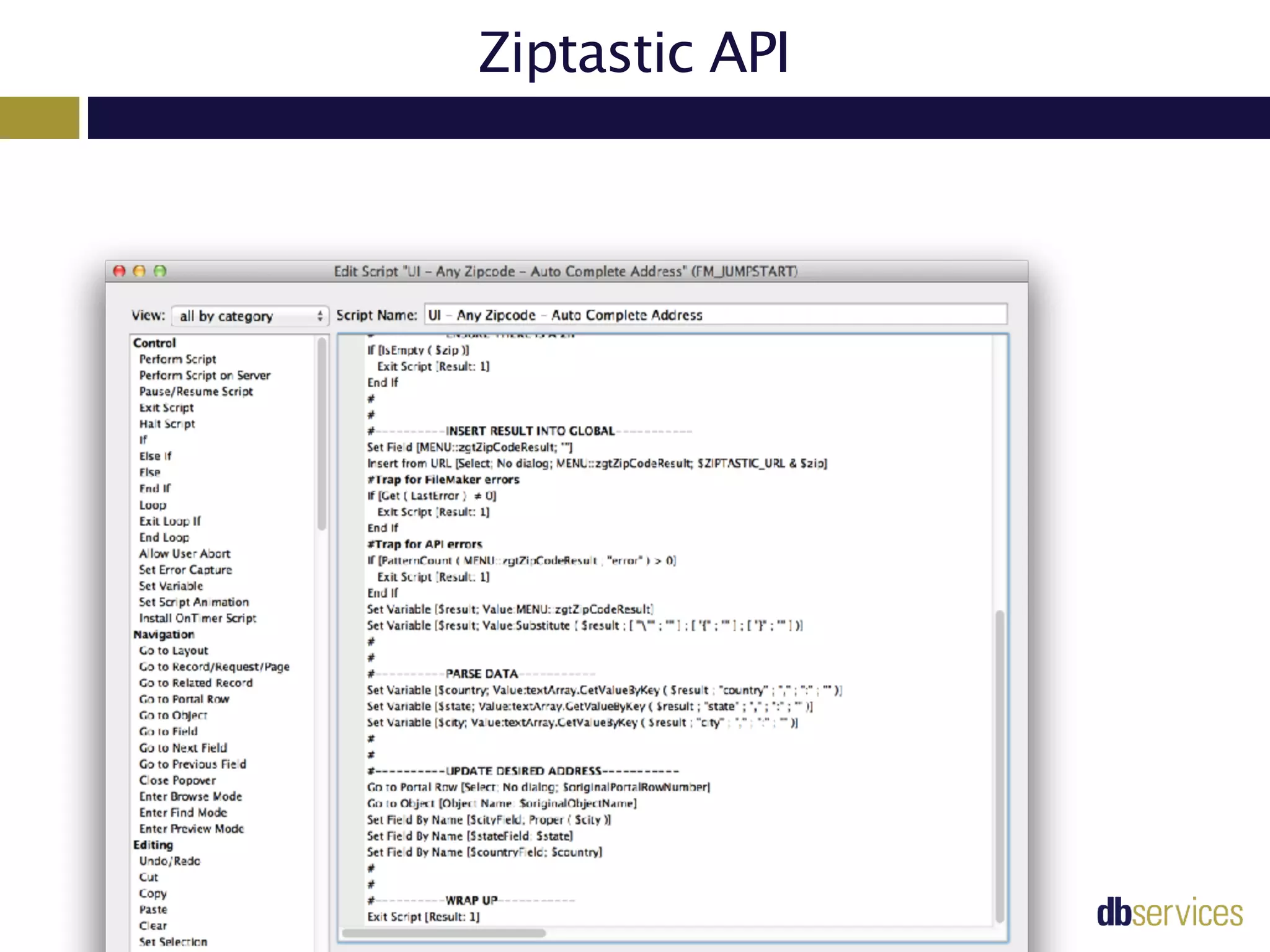Choose 'Go to Layout' navigation step
Image resolution: width=1270 pixels, height=952 pixels.
point(174,651)
